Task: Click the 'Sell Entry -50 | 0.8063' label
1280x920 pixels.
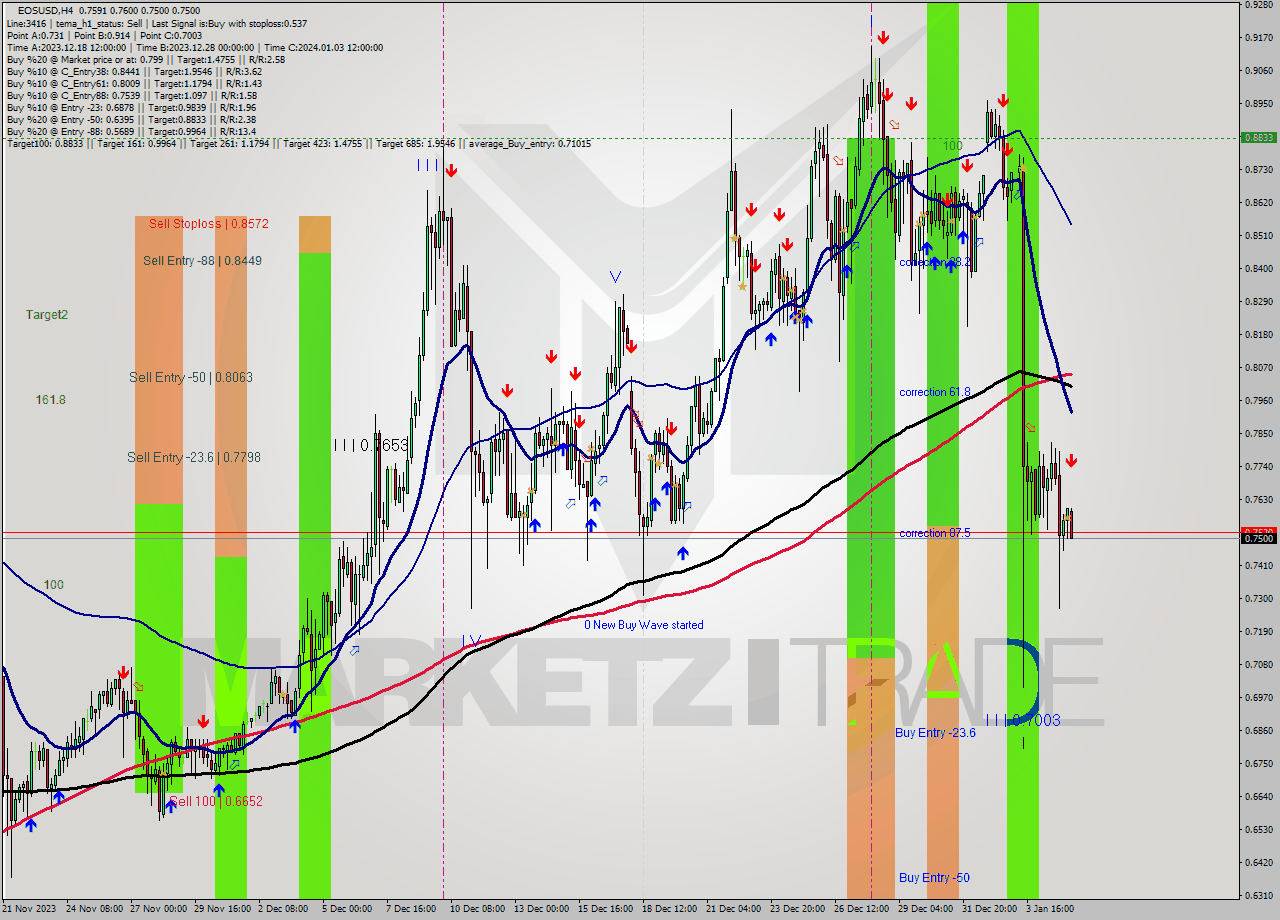Action: click(x=191, y=377)
